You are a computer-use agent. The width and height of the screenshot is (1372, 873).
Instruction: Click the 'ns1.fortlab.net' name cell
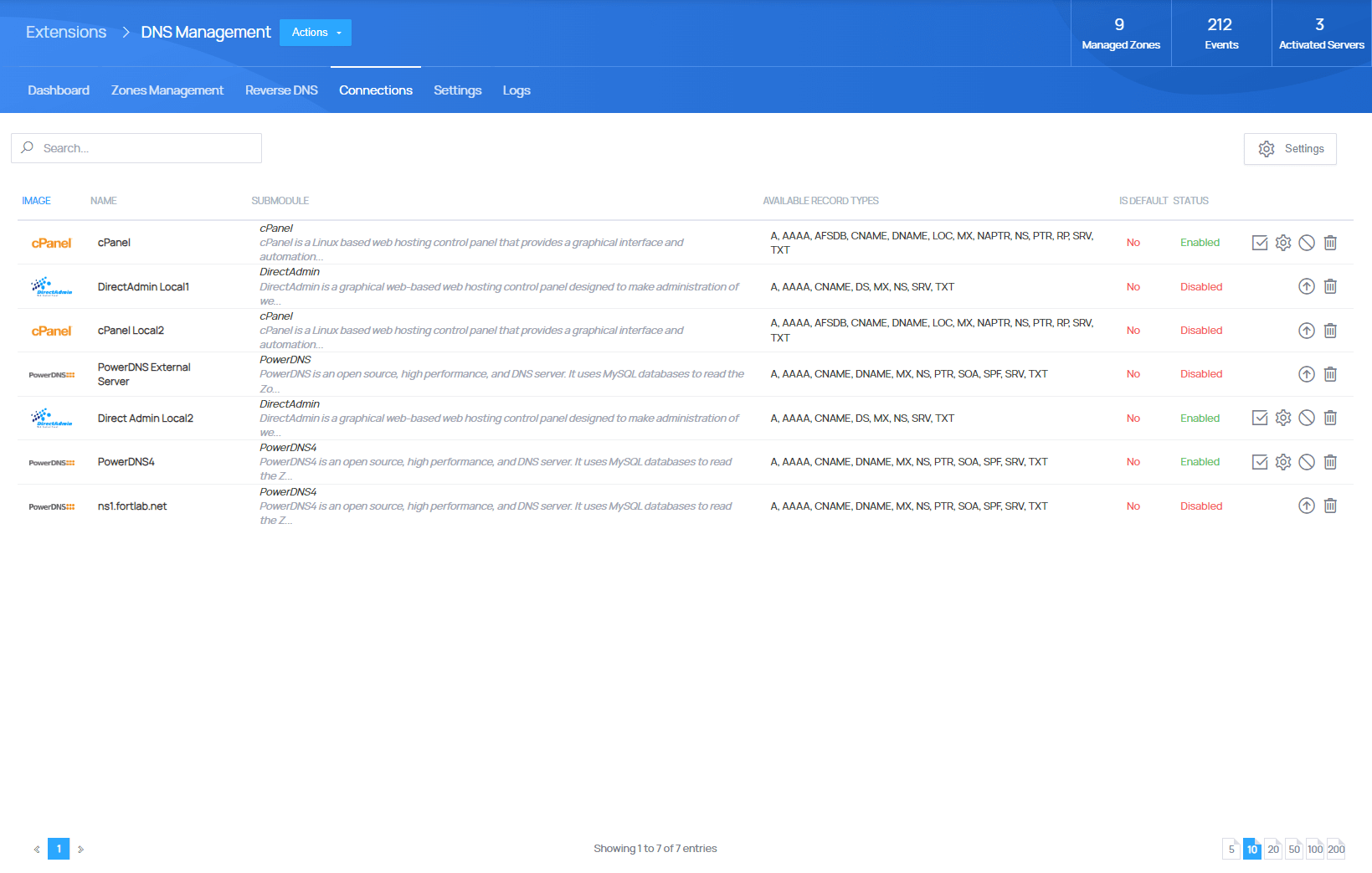(132, 506)
